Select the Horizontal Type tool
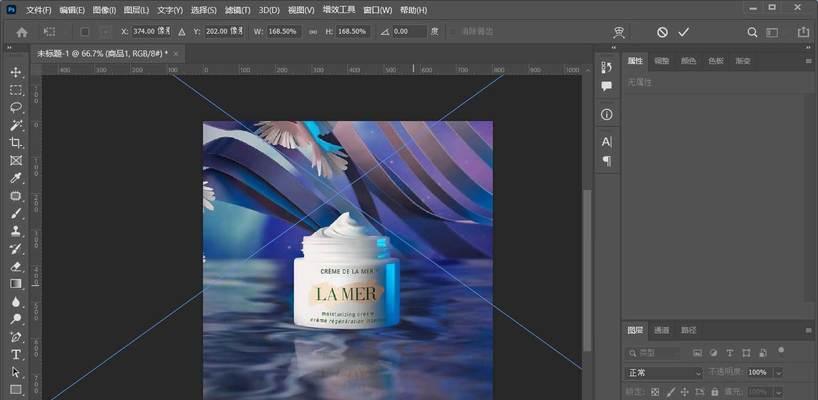The image size is (818, 400). tap(16, 355)
